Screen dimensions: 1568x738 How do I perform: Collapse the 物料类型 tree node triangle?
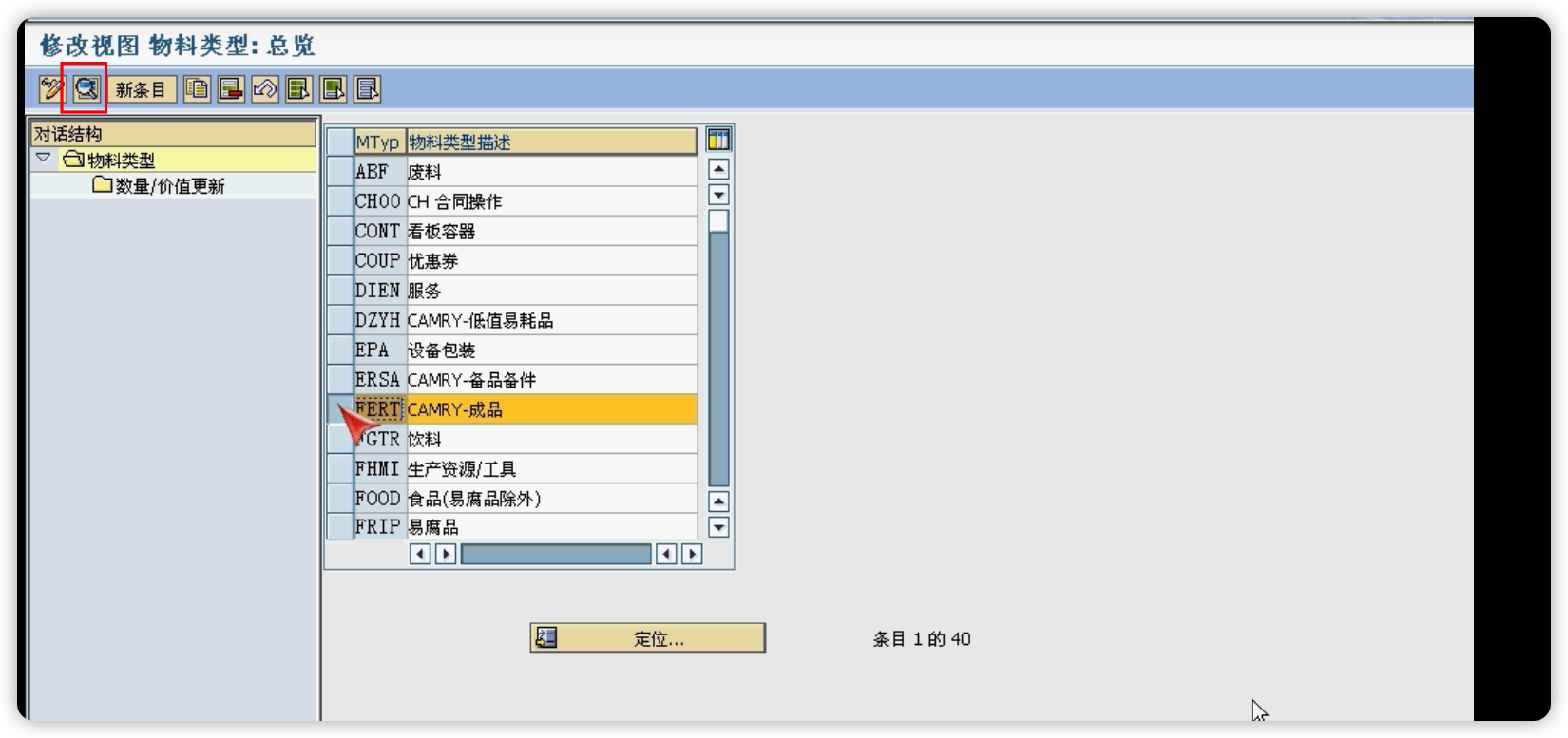click(44, 159)
